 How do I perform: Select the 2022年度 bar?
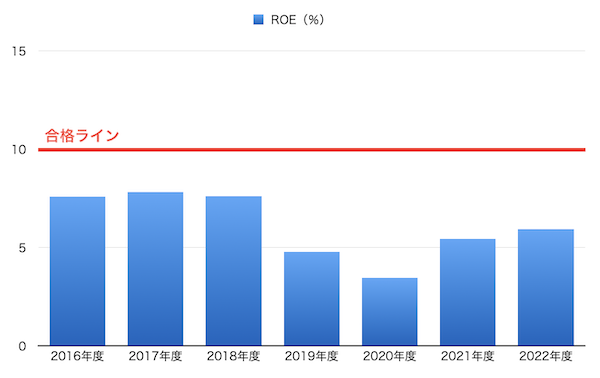click(546, 287)
